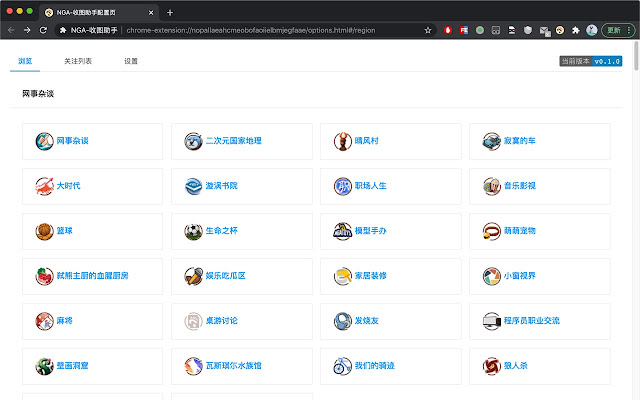Click the shield extension icon
Viewport: 640px width, 400px height.
528,30
